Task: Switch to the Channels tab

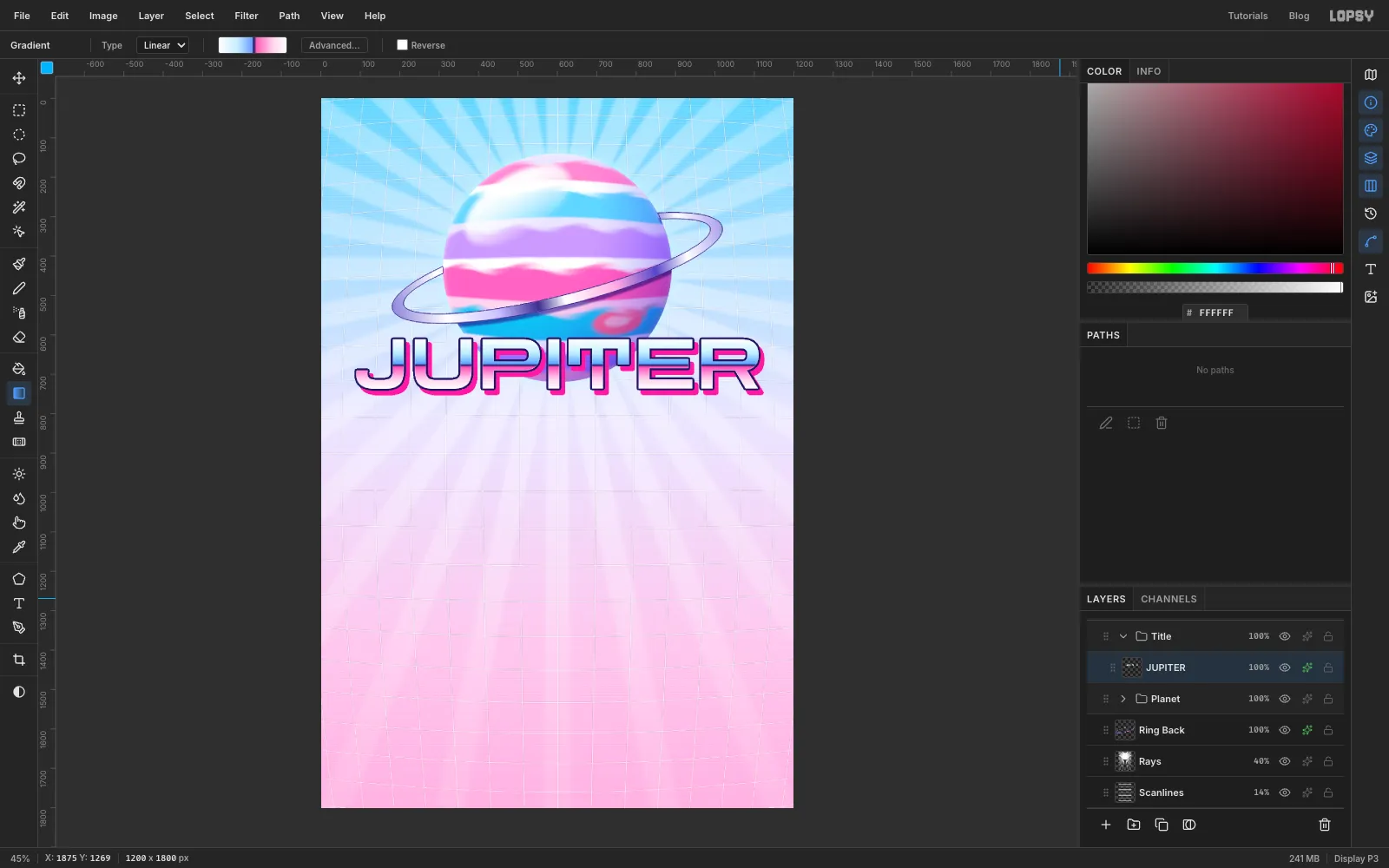Action: (x=1168, y=599)
